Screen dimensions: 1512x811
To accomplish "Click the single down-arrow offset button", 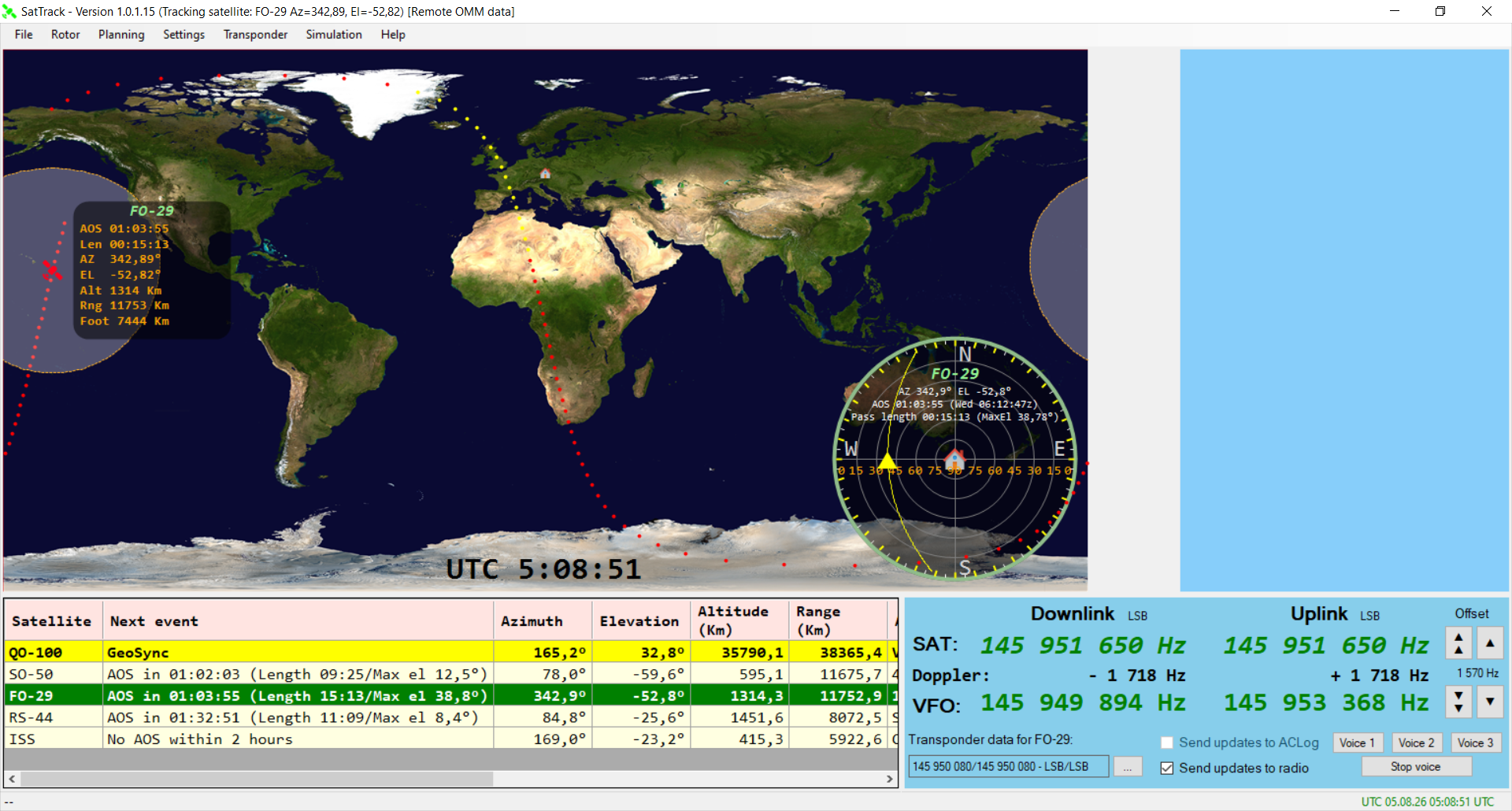I will tap(1490, 701).
